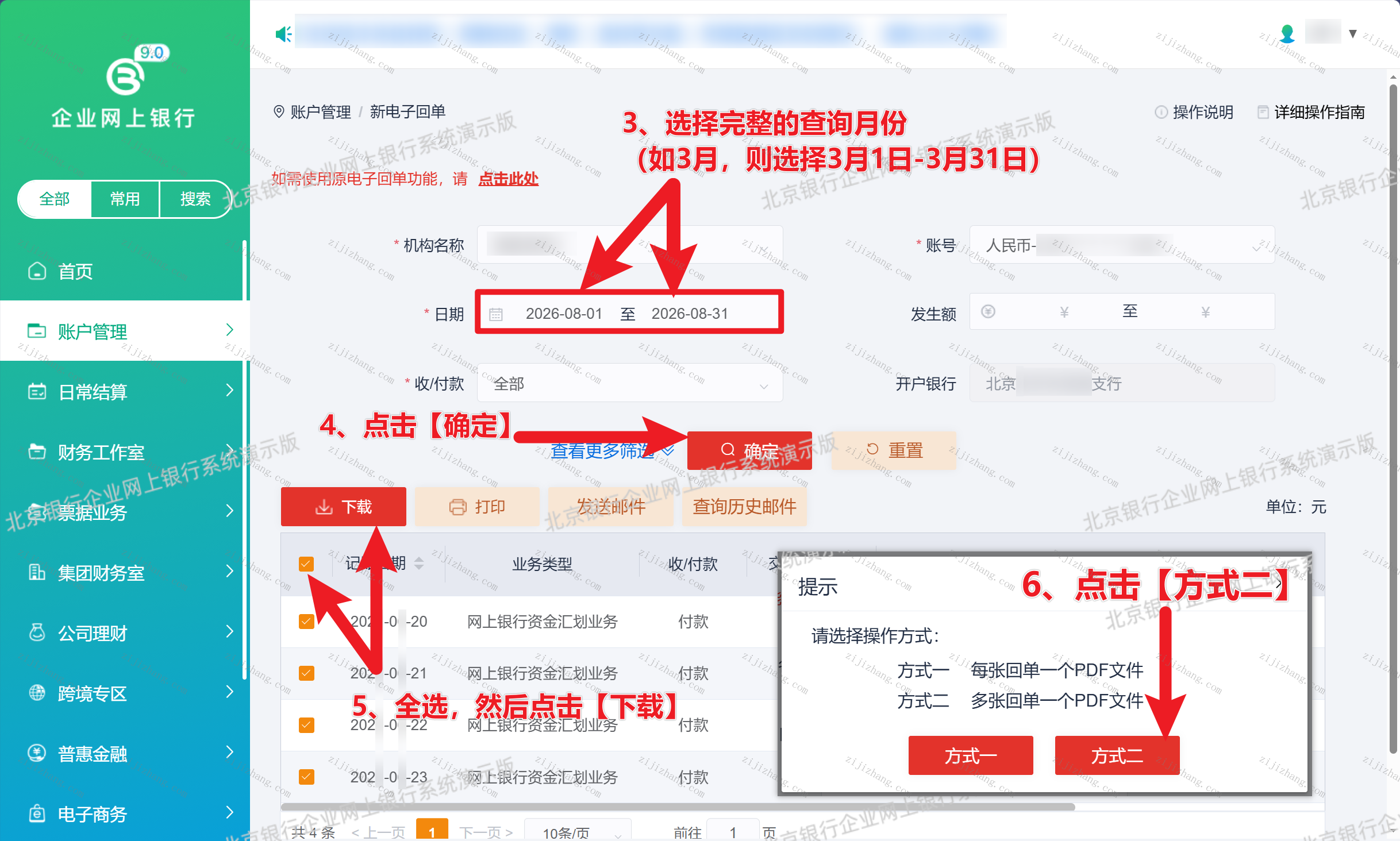This screenshot has width=1400, height=841.
Task: Click the 确定 search button
Action: (x=749, y=450)
